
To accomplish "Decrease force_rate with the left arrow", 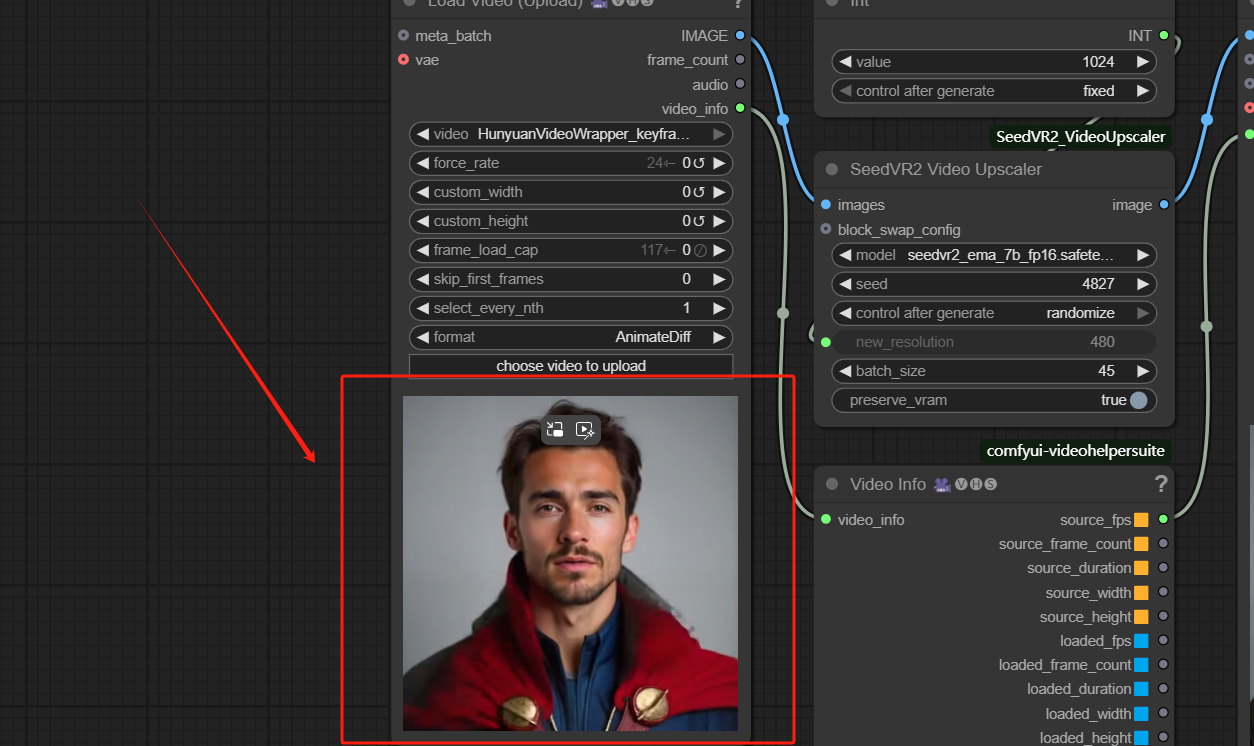I will [422, 163].
